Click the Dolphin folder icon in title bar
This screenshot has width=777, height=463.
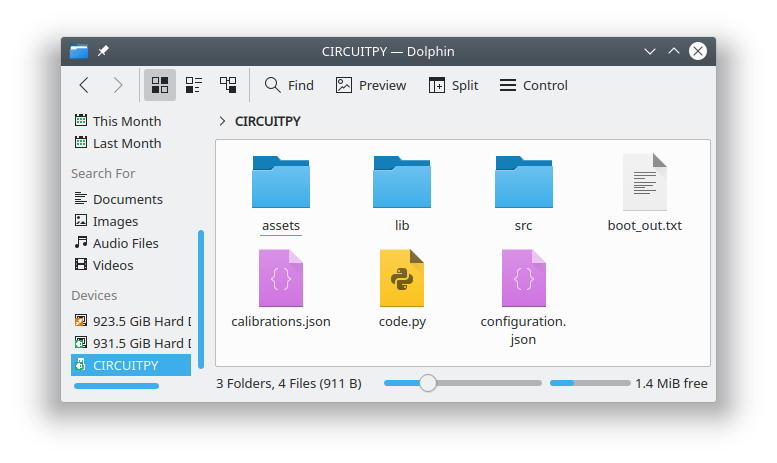(x=79, y=51)
